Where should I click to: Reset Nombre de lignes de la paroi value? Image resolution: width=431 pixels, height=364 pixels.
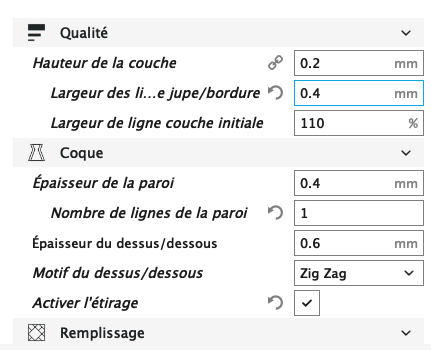[275, 213]
